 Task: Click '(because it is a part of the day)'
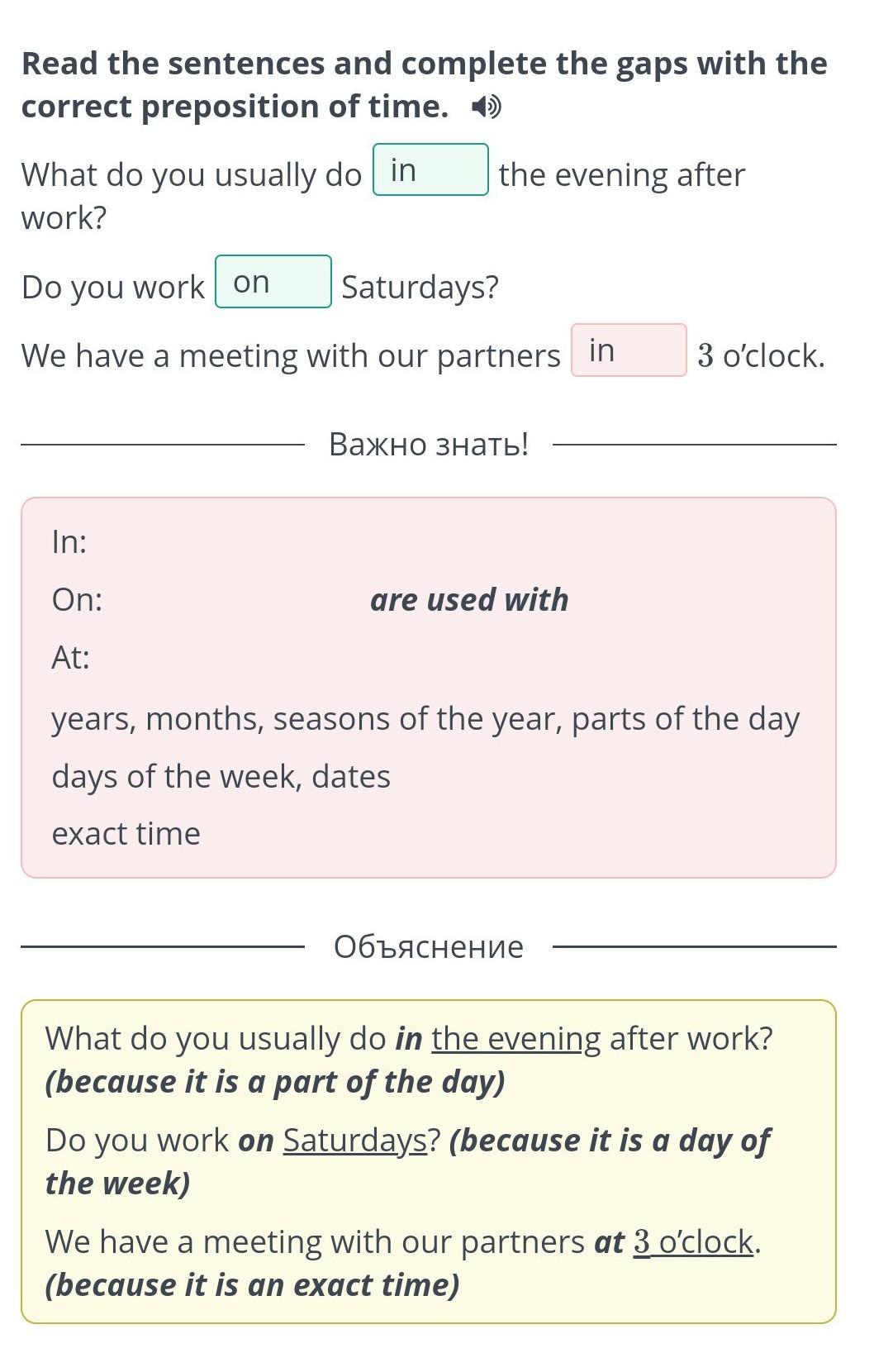[x=275, y=1081]
